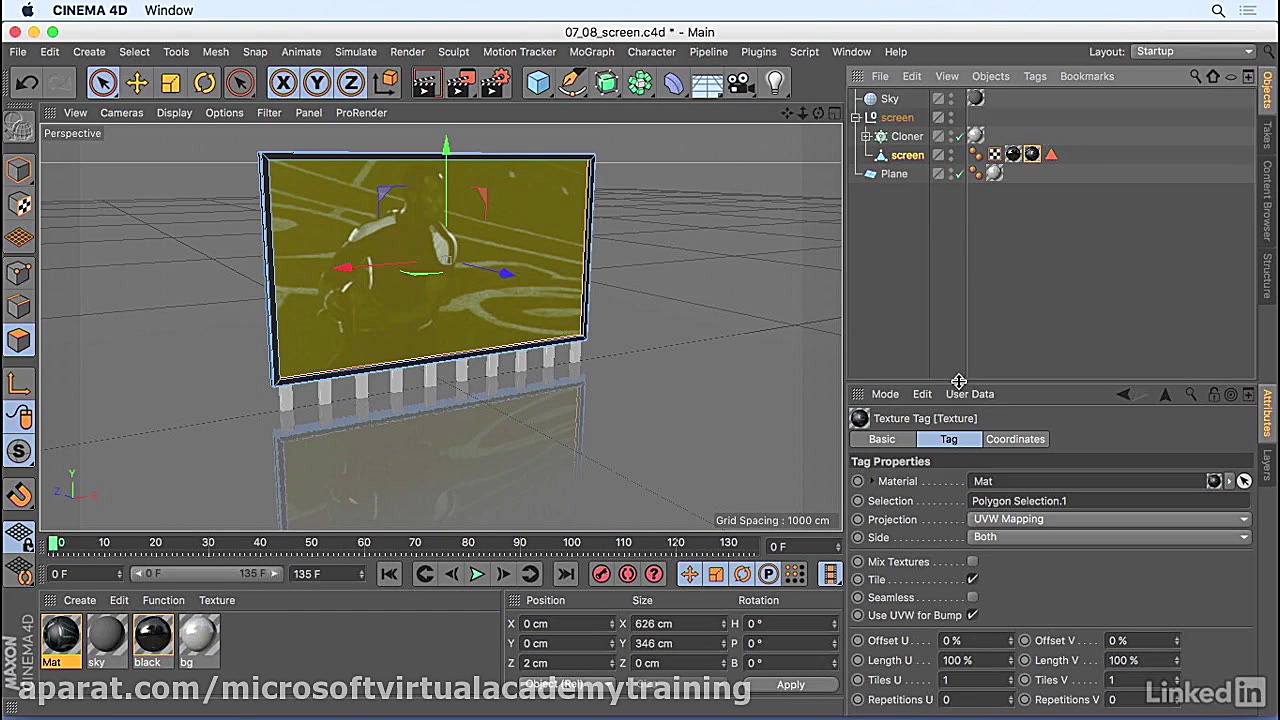
Task: Select the Rotate tool icon
Action: tap(205, 83)
